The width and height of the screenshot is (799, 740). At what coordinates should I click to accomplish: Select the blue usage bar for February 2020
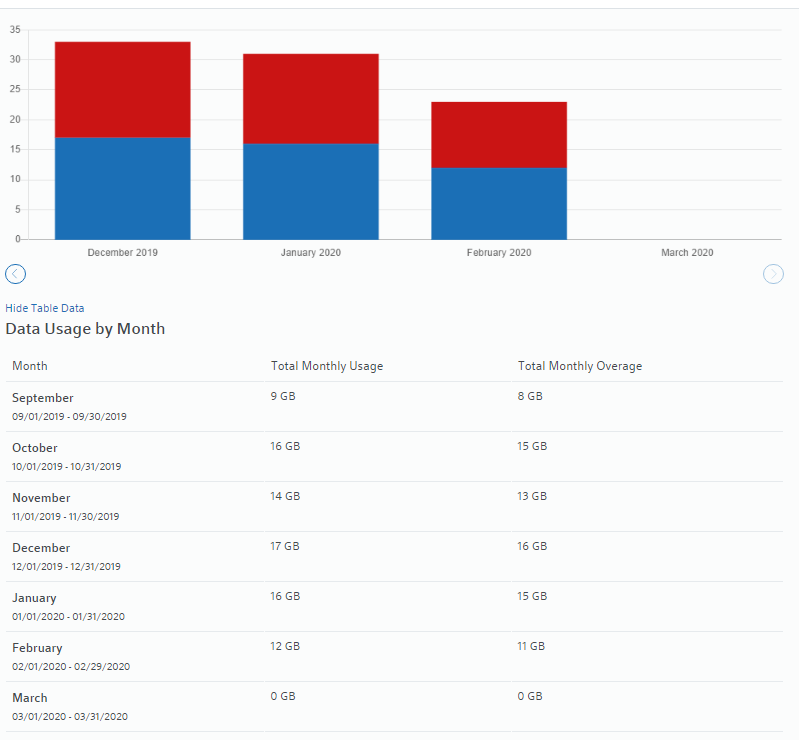499,203
